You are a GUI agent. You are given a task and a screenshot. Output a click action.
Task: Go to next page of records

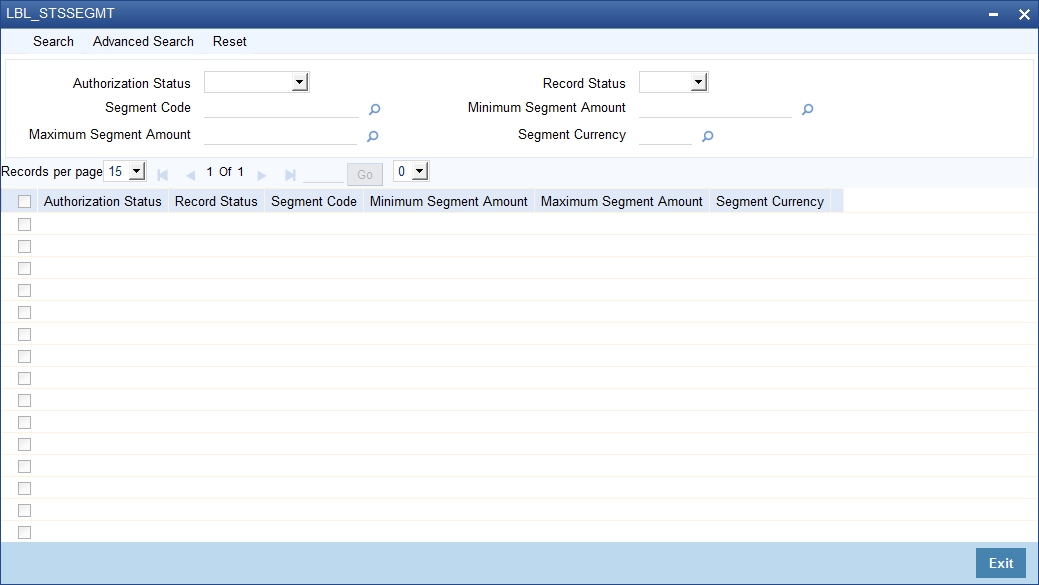pyautogui.click(x=262, y=175)
